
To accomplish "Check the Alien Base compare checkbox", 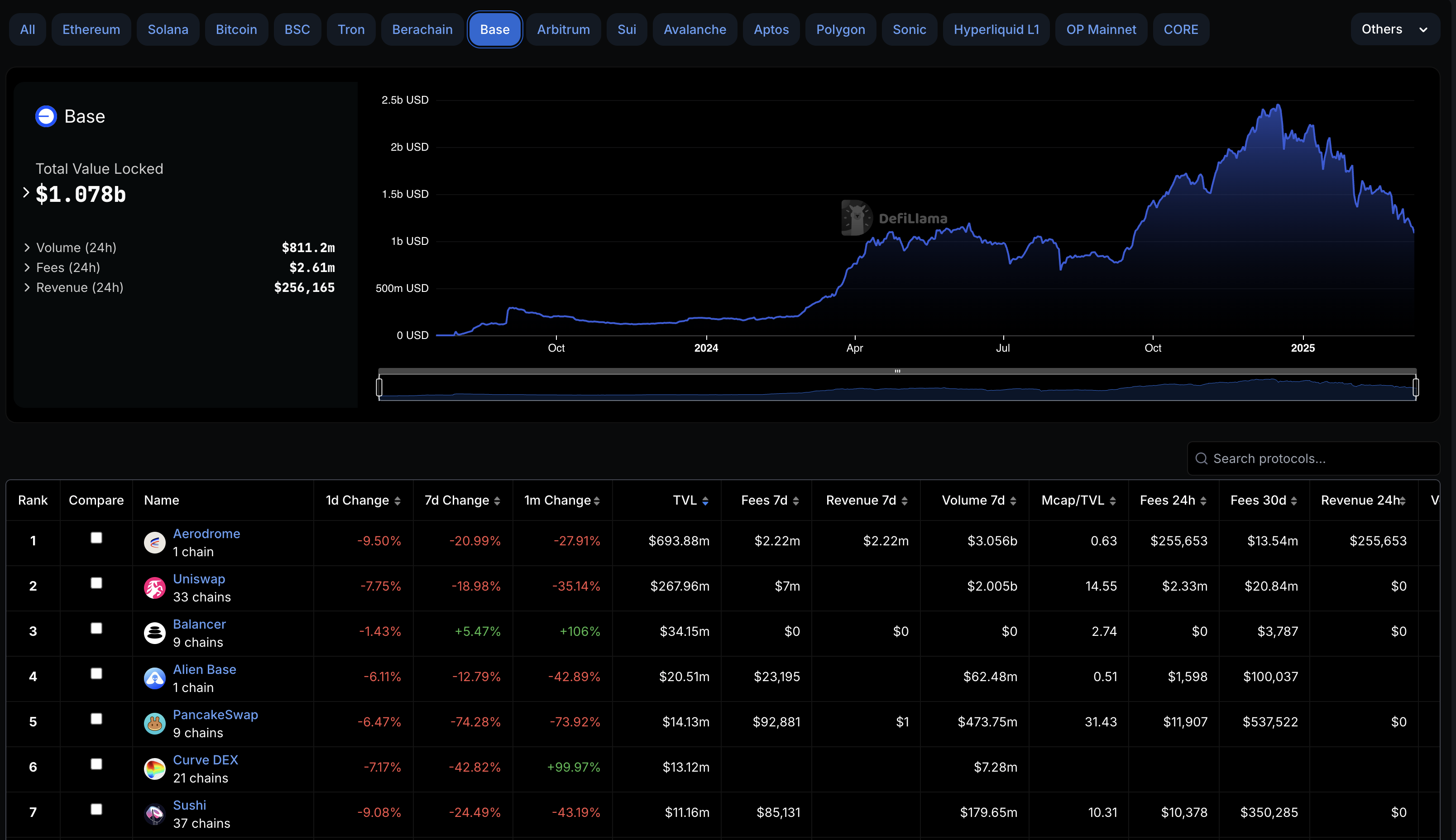I will tap(96, 673).
